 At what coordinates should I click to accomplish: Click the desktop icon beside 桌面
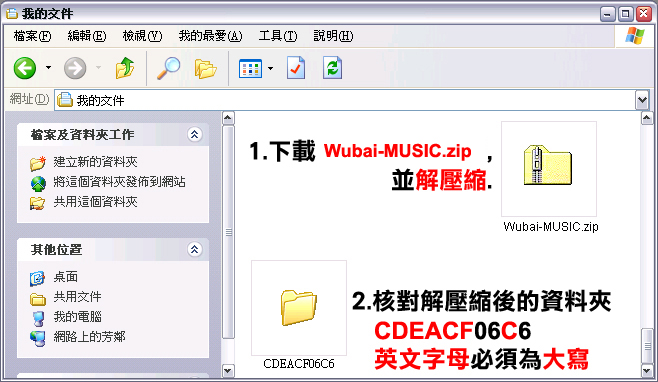pyautogui.click(x=37, y=278)
